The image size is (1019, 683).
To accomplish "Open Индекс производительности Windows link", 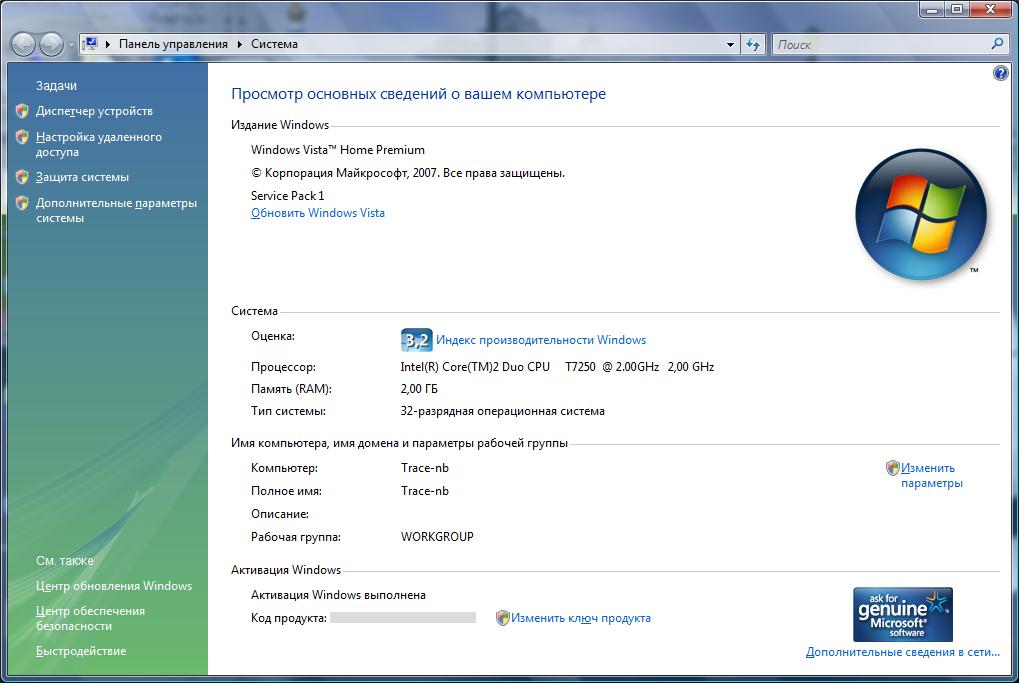I will (541, 340).
